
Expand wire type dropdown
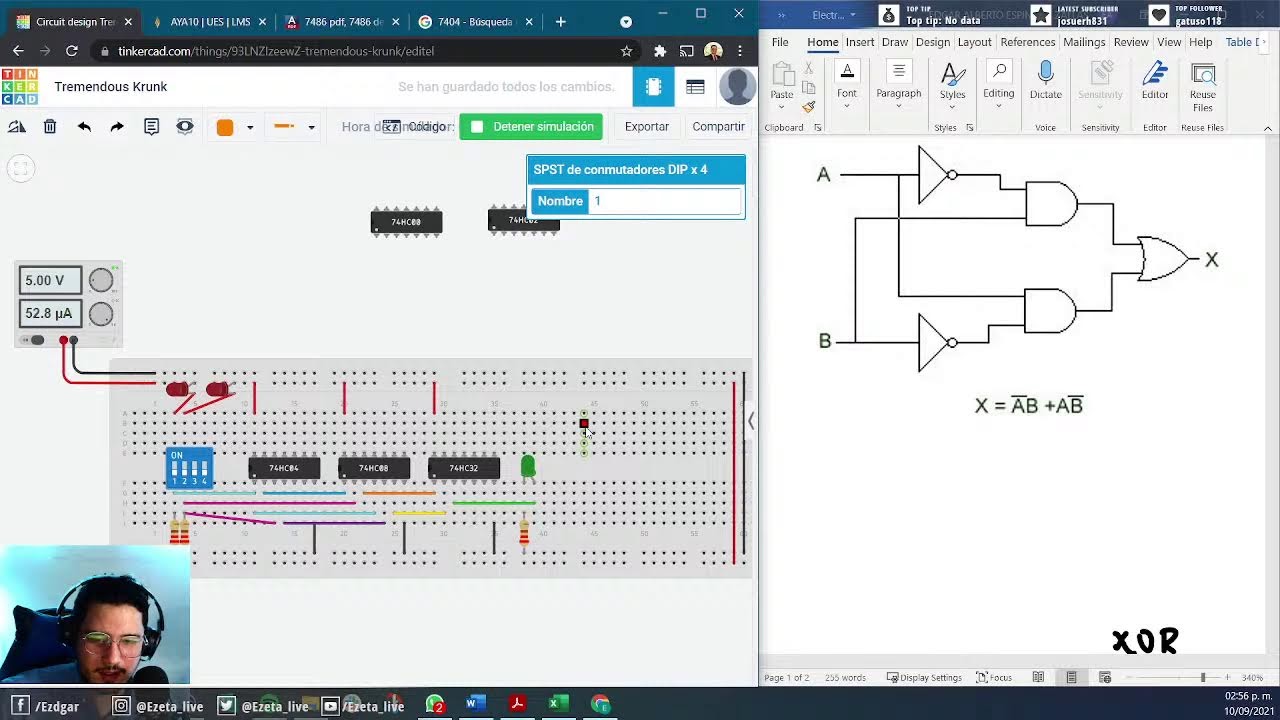311,128
